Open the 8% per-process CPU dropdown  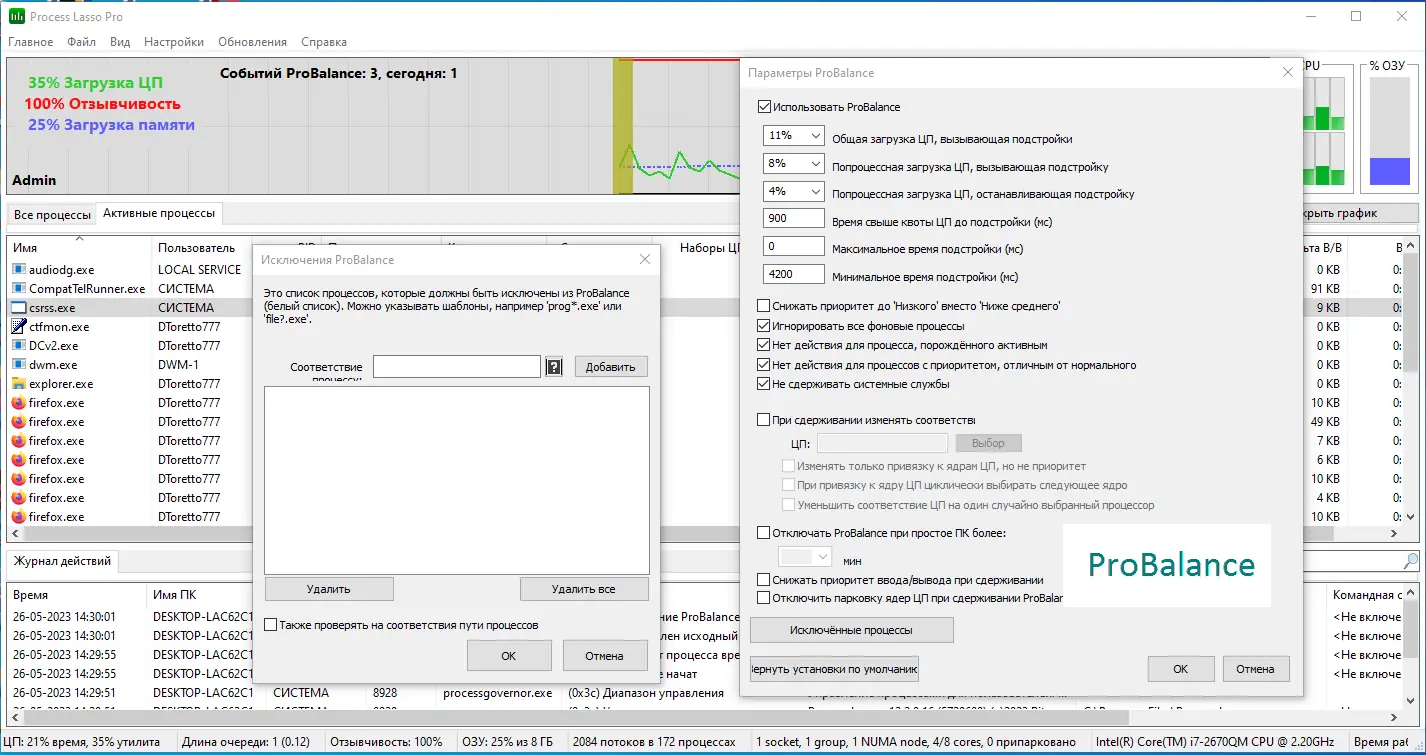coord(793,163)
